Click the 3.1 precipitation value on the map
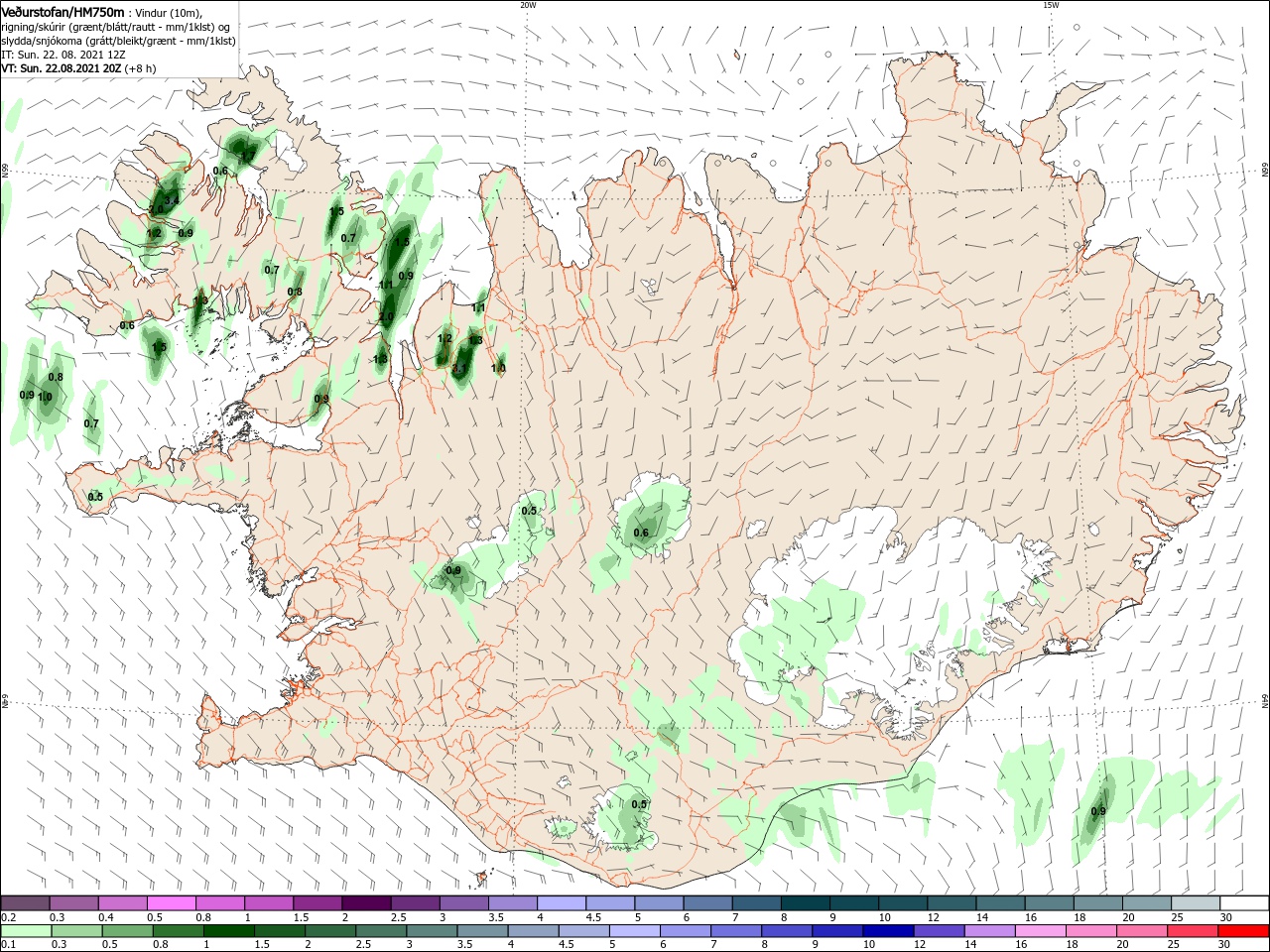The height and width of the screenshot is (952, 1270). 459,368
